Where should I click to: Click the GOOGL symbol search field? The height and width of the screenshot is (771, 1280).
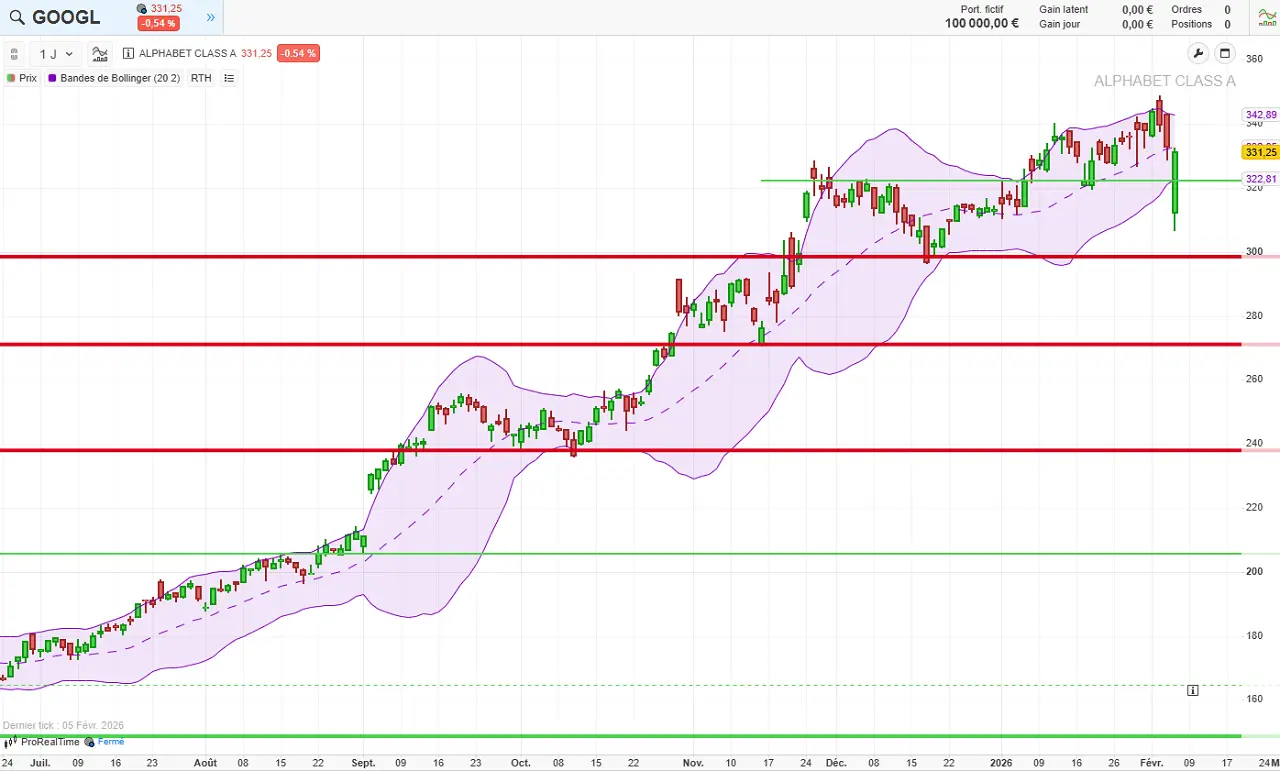click(65, 17)
